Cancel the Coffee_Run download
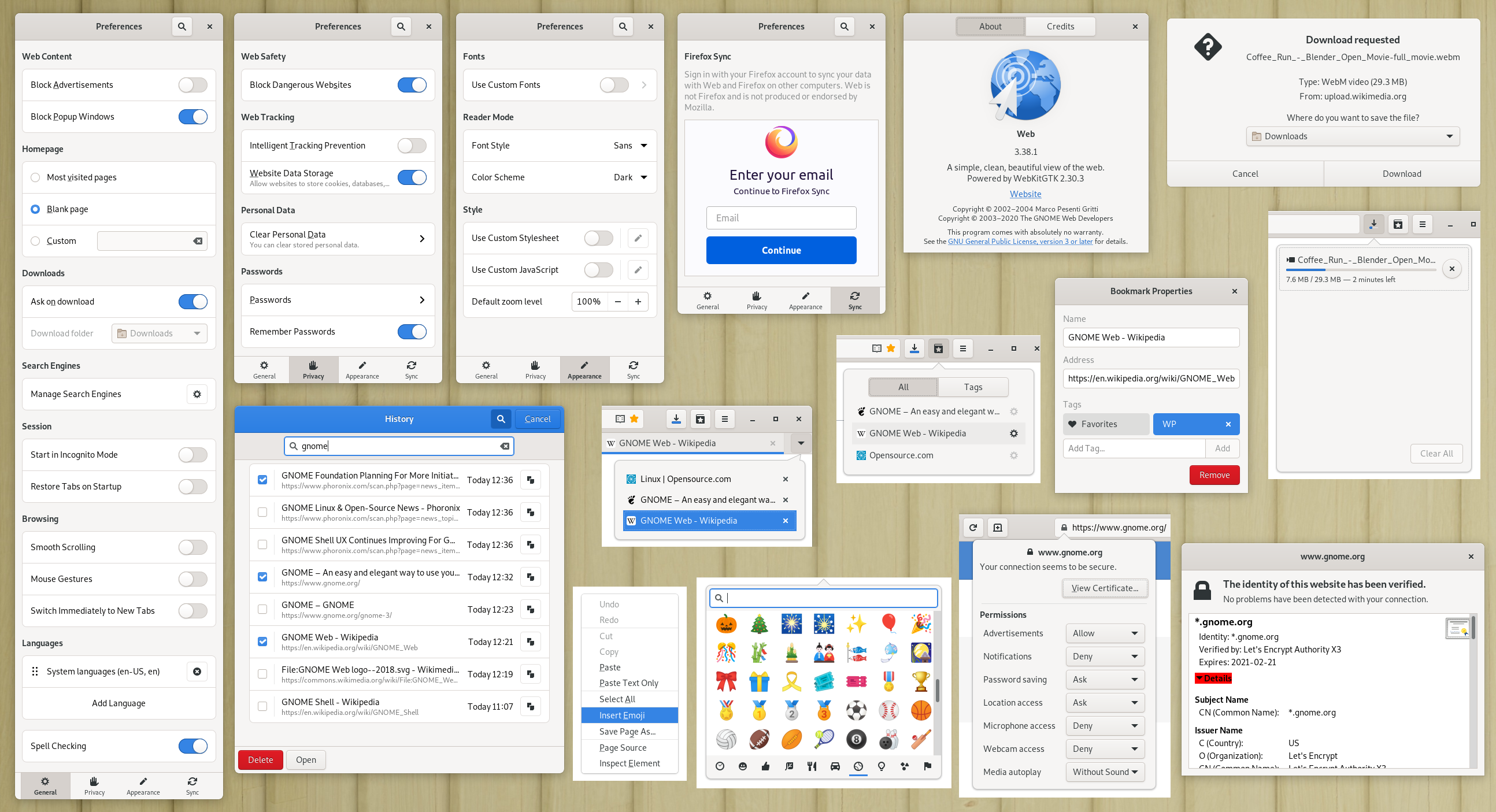 pyautogui.click(x=1452, y=268)
